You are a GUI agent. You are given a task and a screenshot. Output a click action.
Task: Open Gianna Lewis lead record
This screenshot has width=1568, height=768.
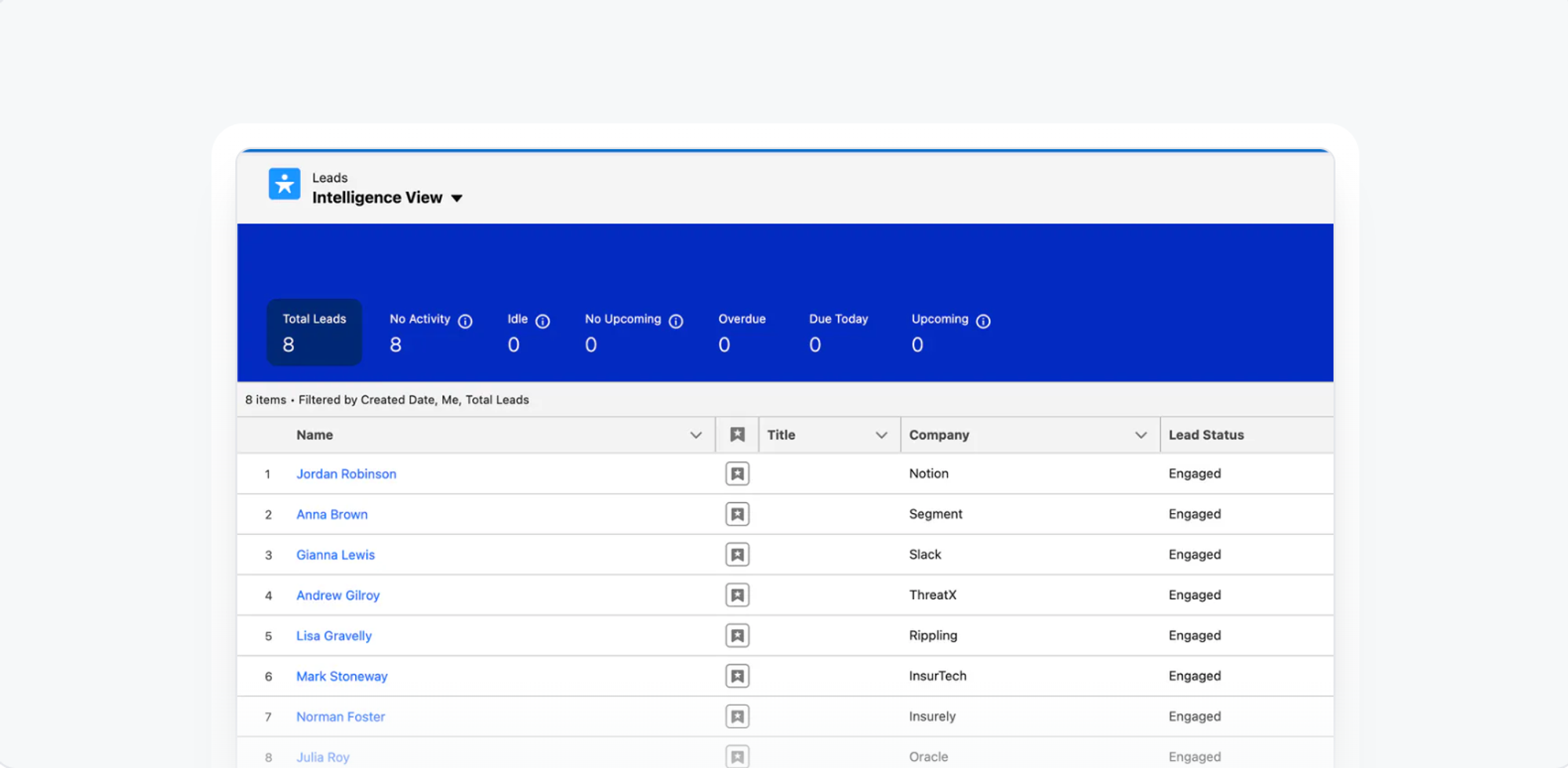[336, 555]
